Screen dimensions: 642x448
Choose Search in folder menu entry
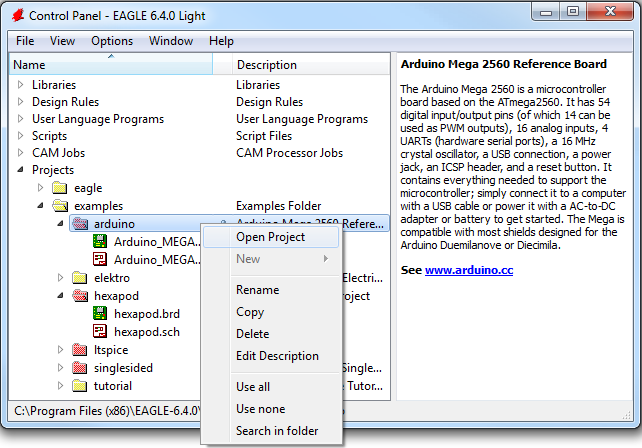(x=277, y=431)
